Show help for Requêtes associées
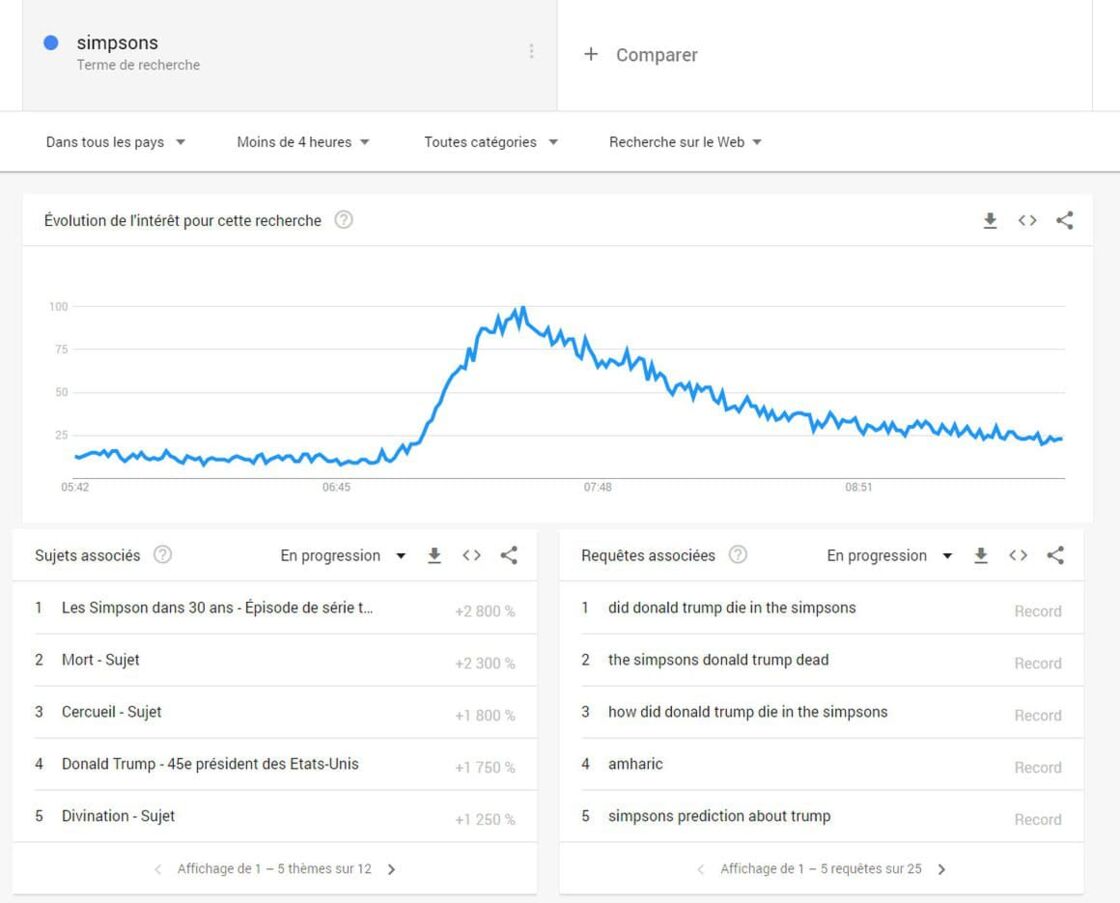Viewport: 1120px width, 903px height. point(738,555)
